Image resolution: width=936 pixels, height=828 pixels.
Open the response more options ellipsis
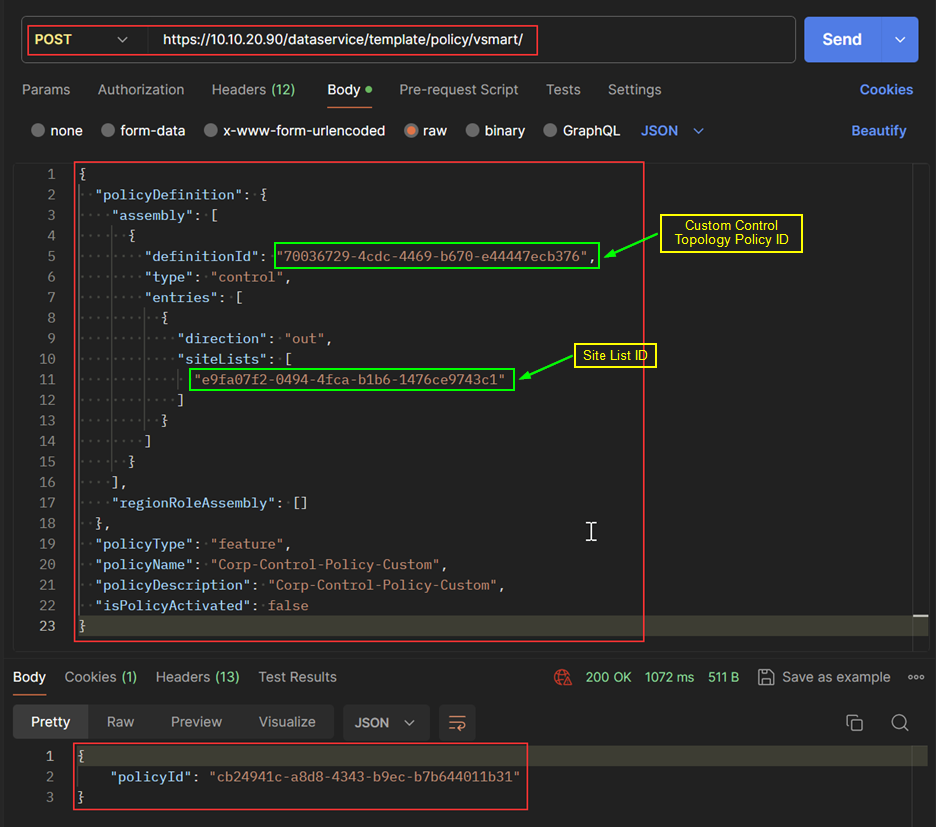(x=915, y=677)
